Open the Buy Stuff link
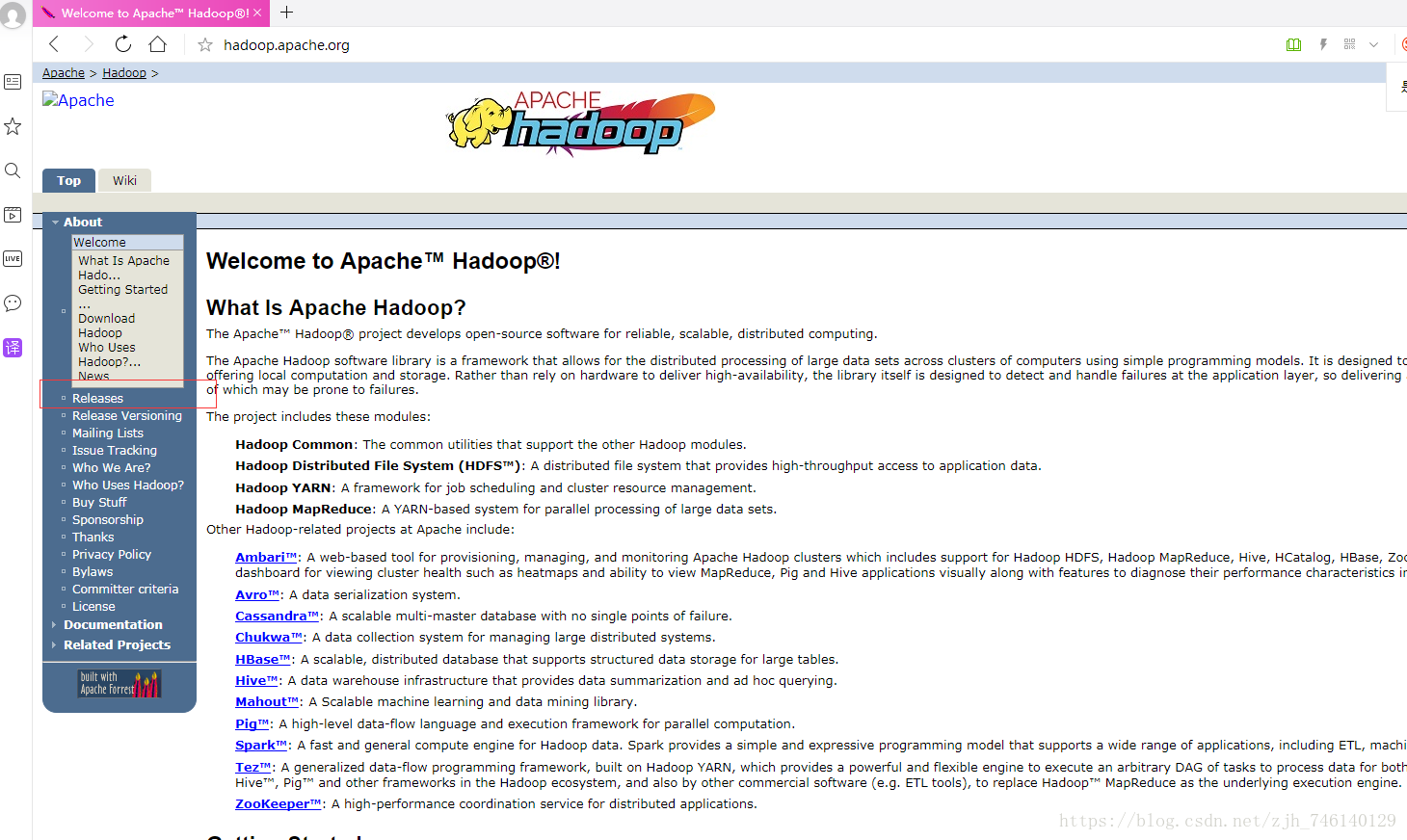Viewport: 1407px width, 840px height. click(x=99, y=502)
